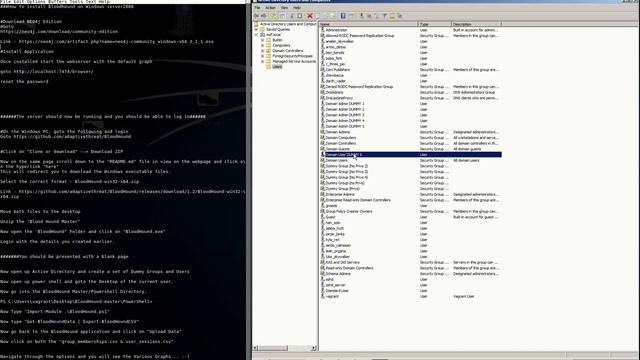This screenshot has height=360, width=640.
Task: Click the tree scrollbar right arrow
Action: (314, 348)
